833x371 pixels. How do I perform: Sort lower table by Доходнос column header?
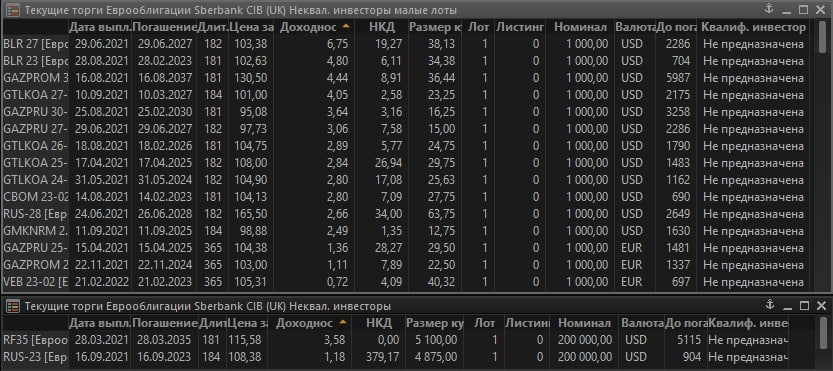[x=310, y=323]
